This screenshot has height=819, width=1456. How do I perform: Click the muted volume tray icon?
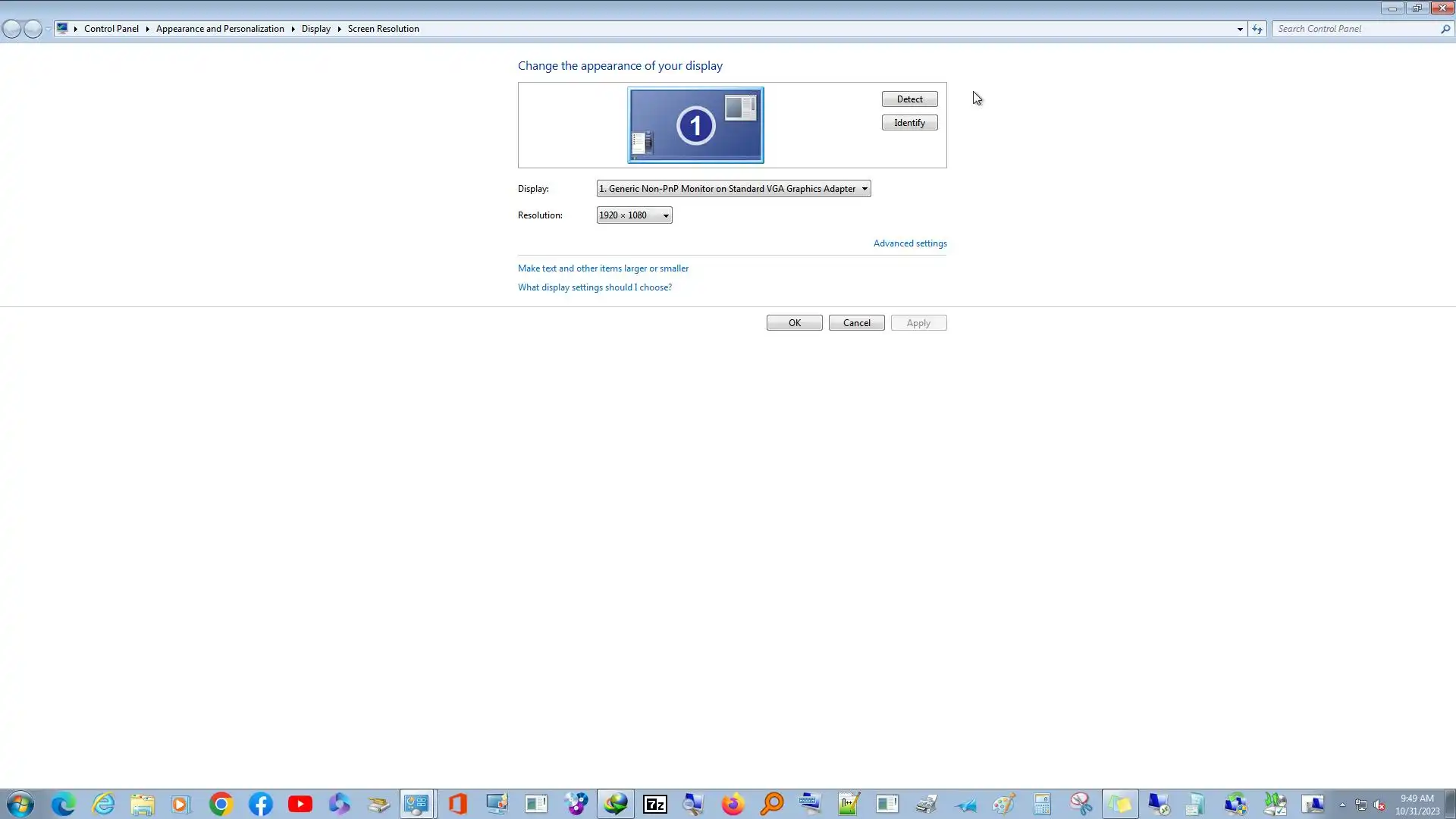1380,805
